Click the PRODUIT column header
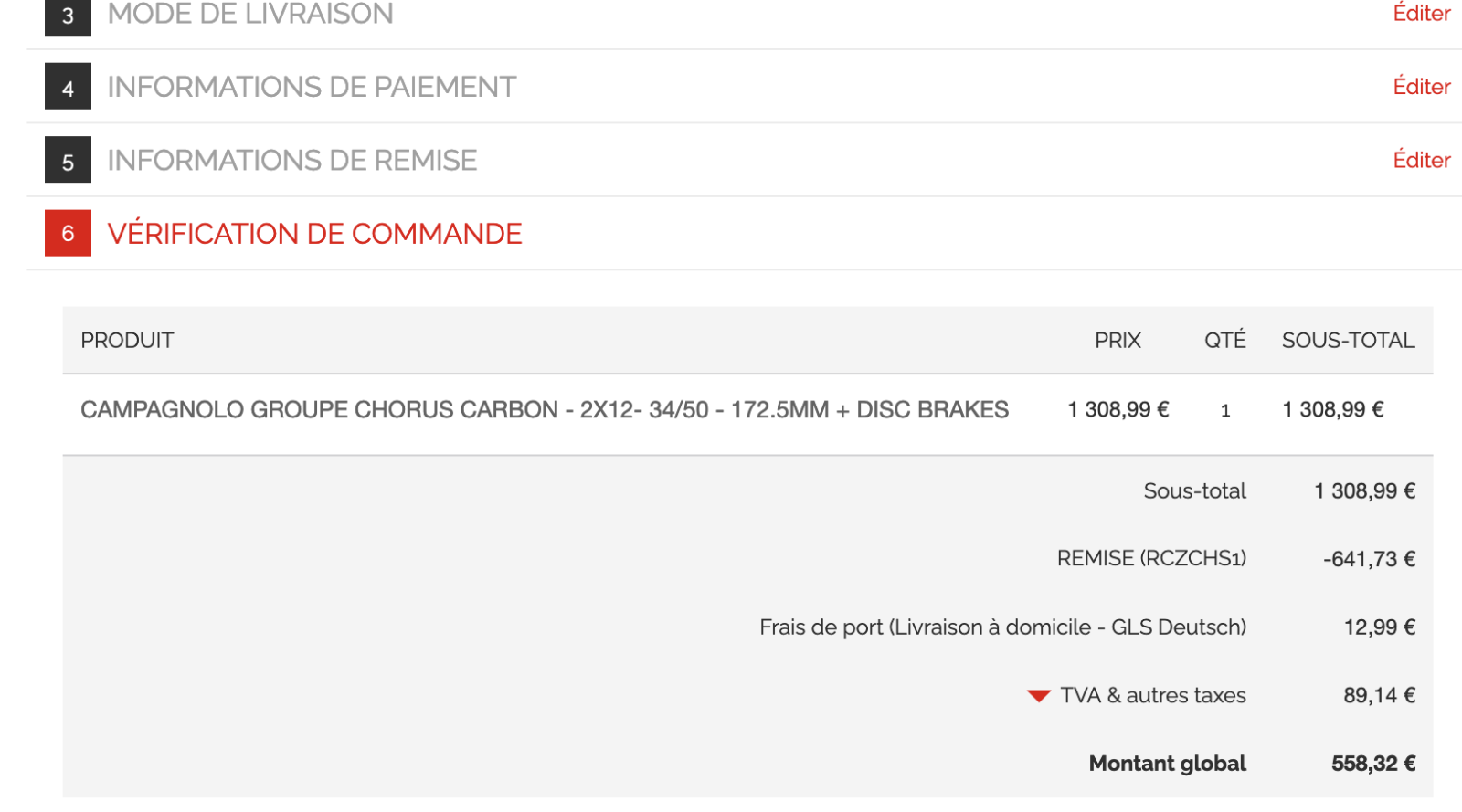The width and height of the screenshot is (1462, 812). [127, 341]
